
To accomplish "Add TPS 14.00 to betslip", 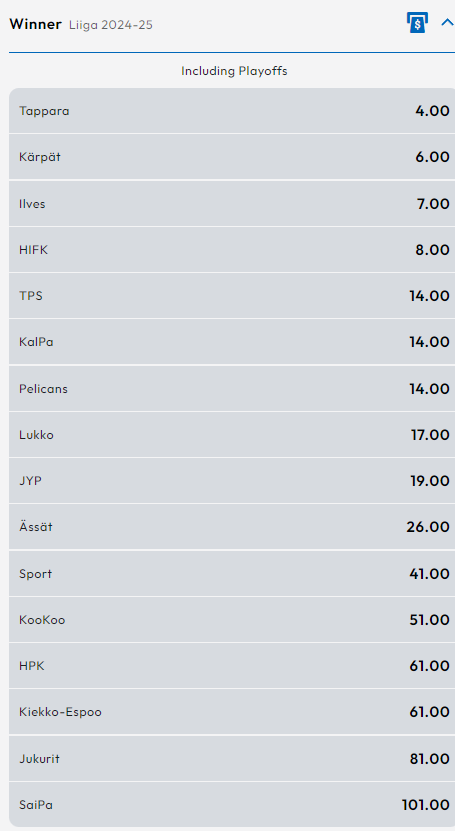I will (x=232, y=296).
